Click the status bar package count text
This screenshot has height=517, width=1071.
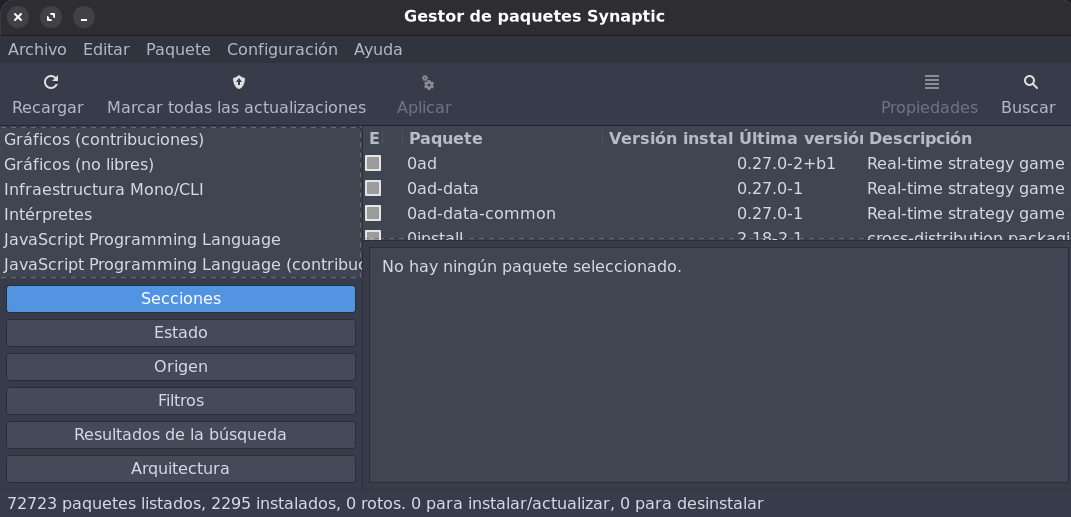(385, 504)
